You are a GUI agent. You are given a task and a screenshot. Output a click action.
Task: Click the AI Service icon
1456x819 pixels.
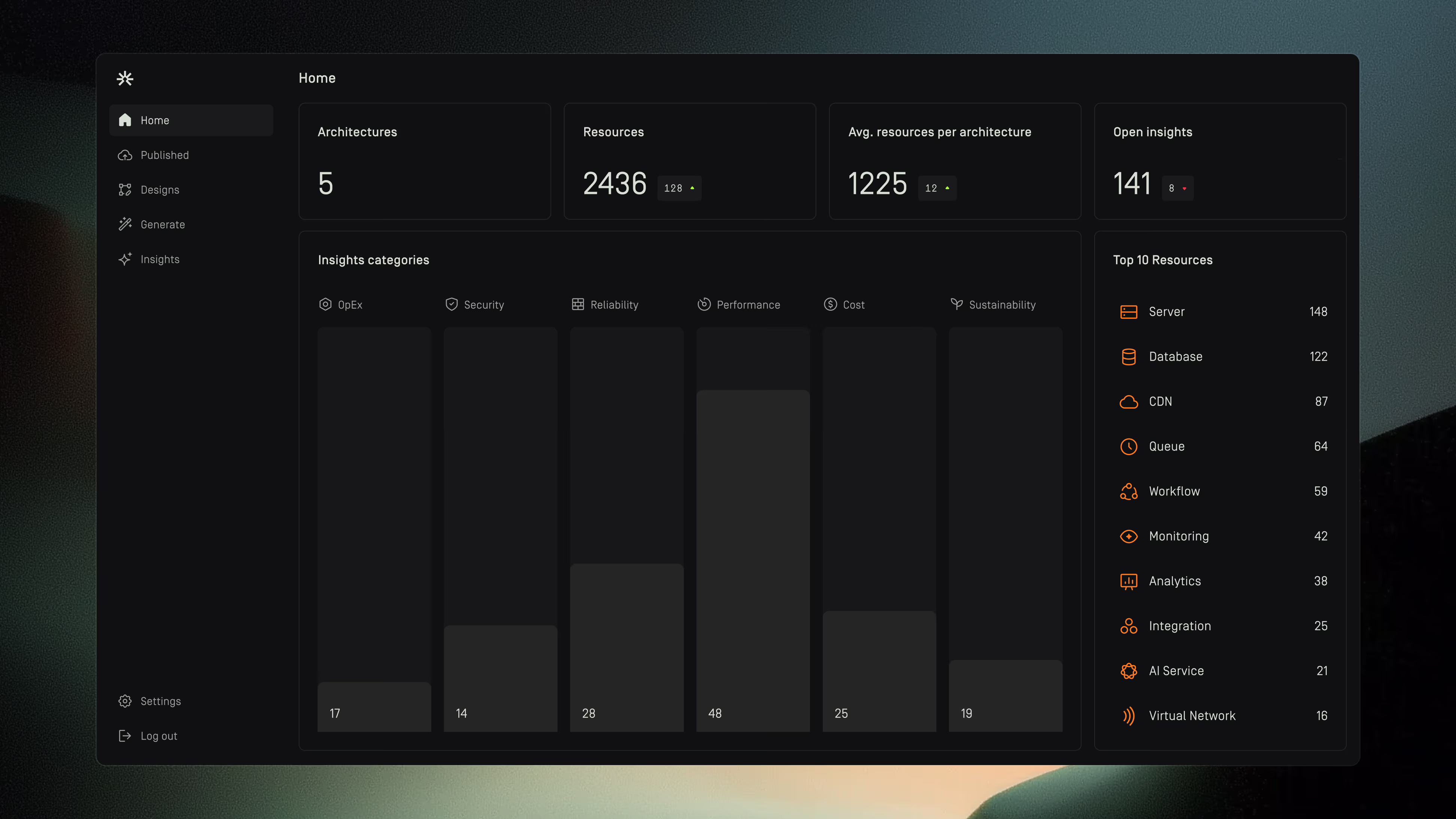(1129, 671)
